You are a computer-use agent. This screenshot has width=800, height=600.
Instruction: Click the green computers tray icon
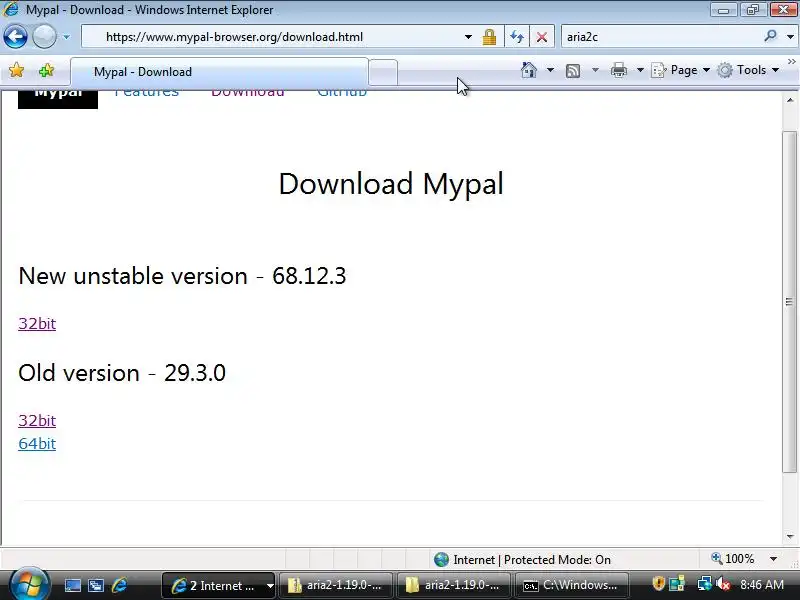tap(678, 584)
